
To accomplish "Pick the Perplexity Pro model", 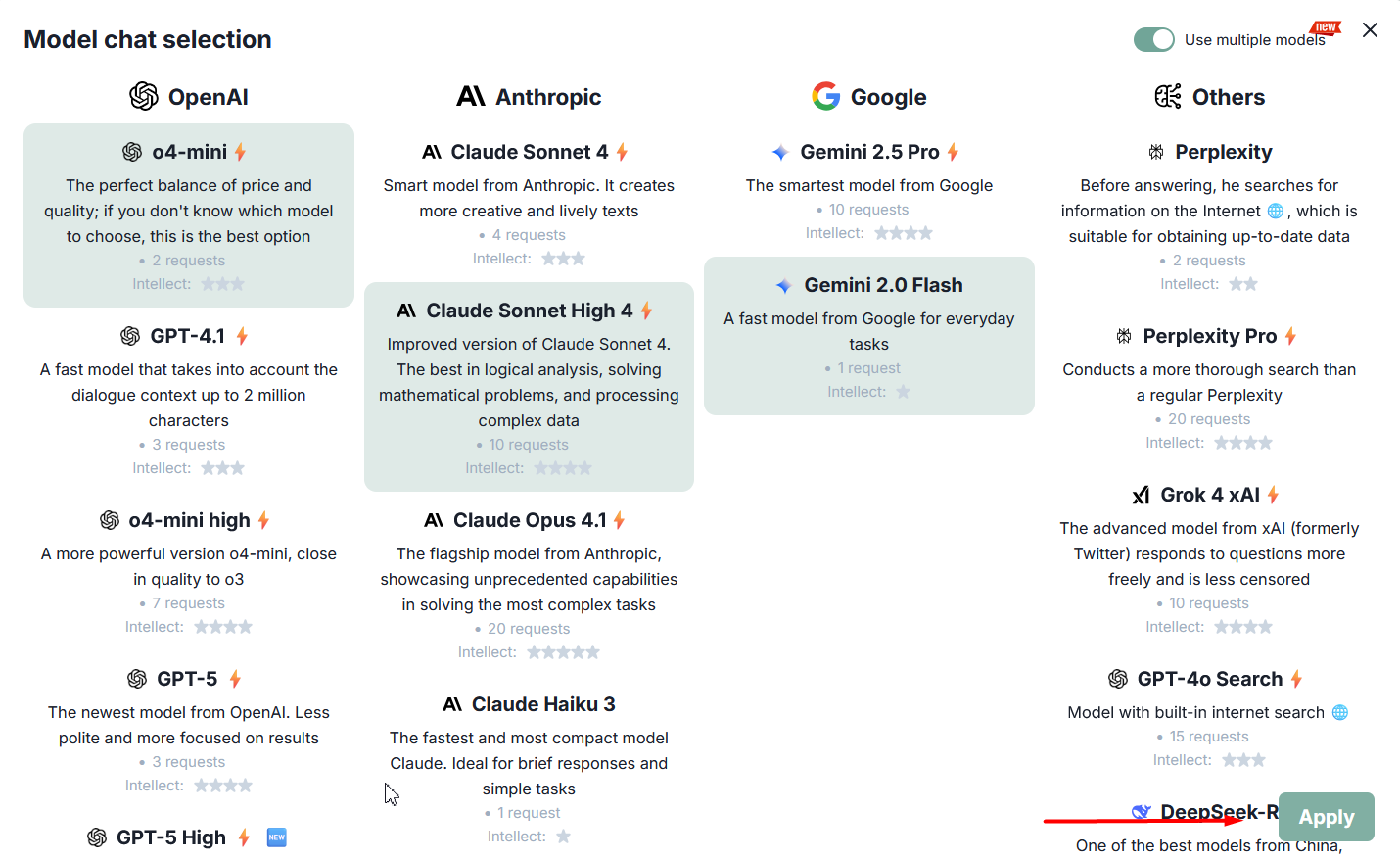I will pyautogui.click(x=1209, y=336).
